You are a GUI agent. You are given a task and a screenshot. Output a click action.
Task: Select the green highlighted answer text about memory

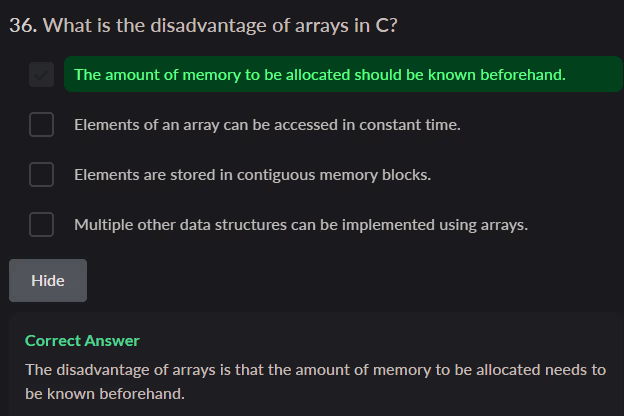(319, 75)
